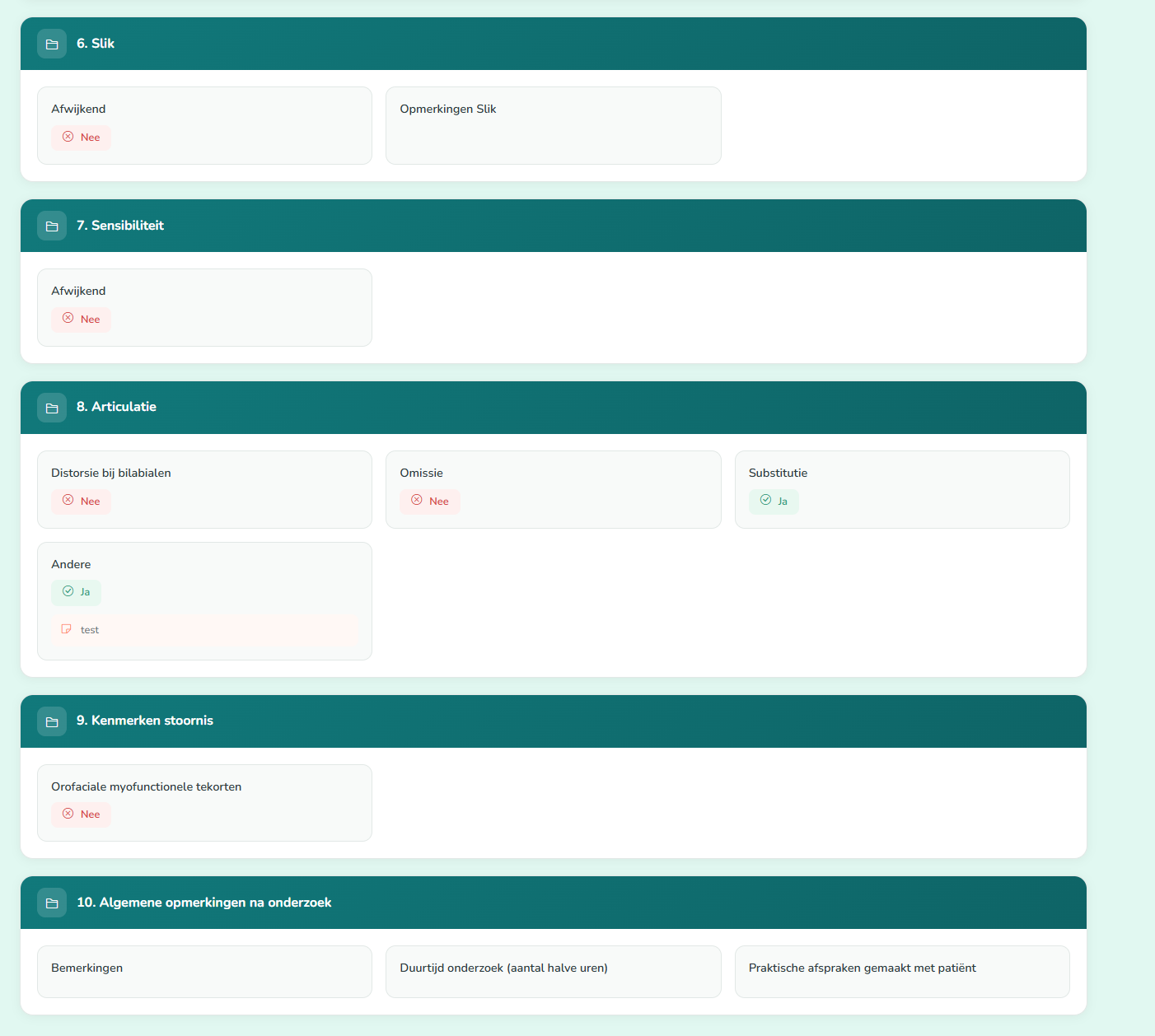Click the folder icon beside 8. Articulatie

pyautogui.click(x=52, y=408)
